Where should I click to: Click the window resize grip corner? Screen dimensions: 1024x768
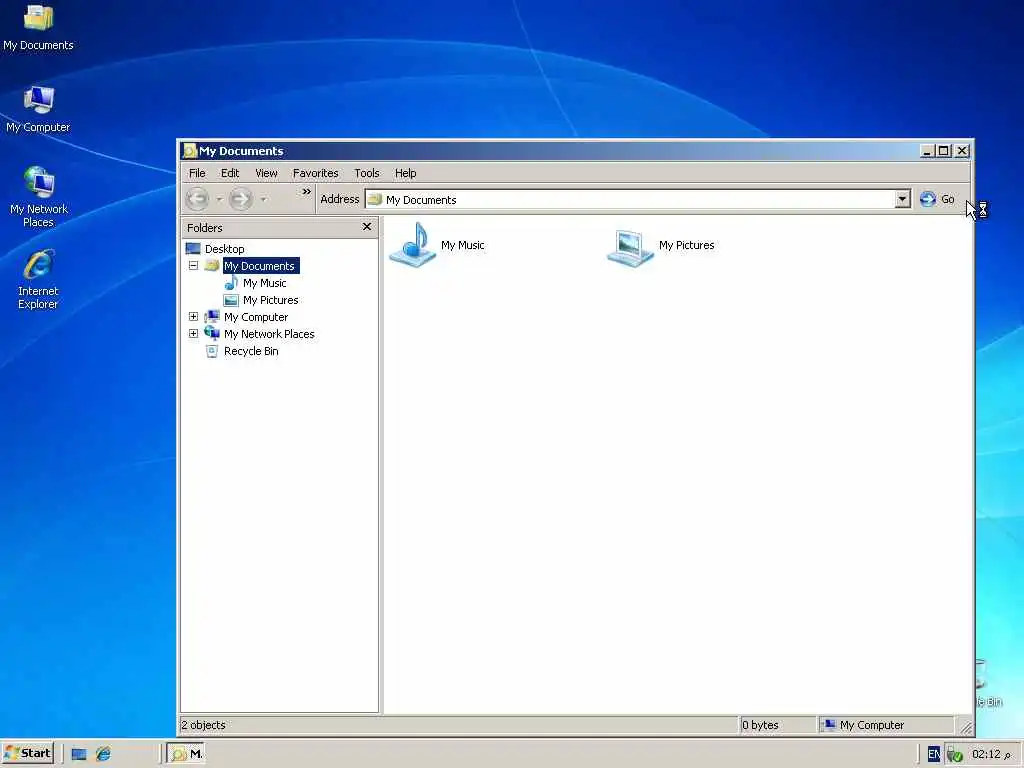pos(965,726)
